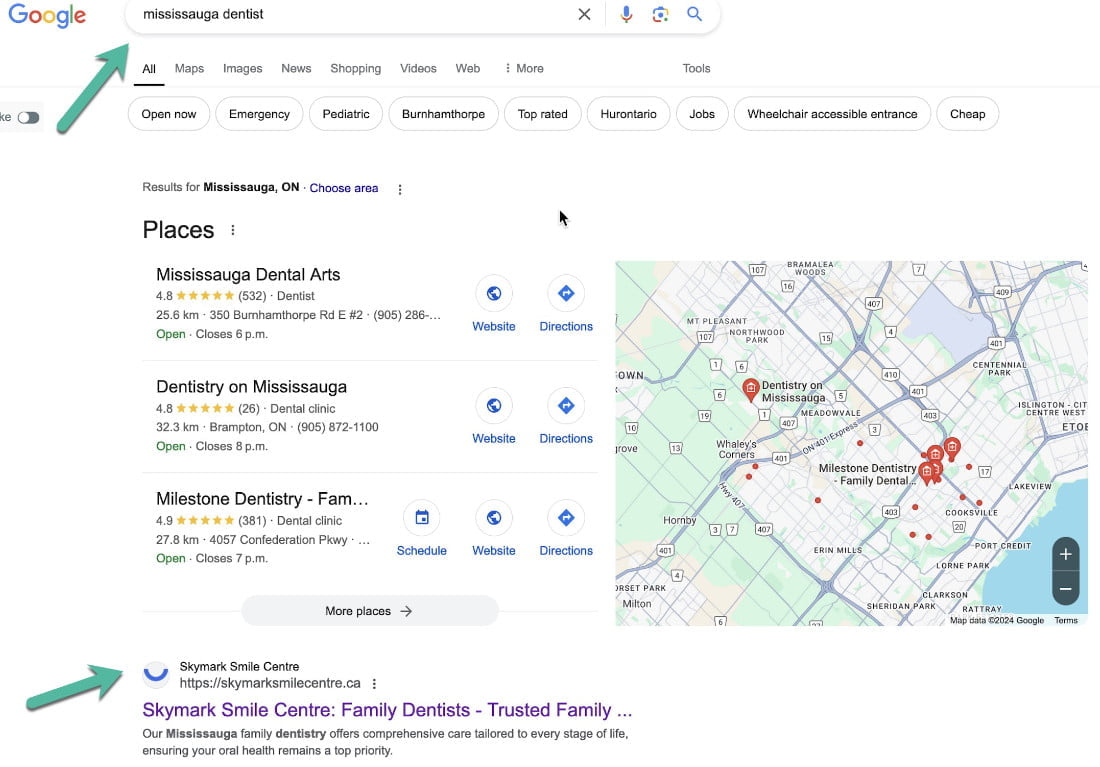Image resolution: width=1100 pixels, height=767 pixels.
Task: Click inside the search input field
Action: (x=350, y=14)
